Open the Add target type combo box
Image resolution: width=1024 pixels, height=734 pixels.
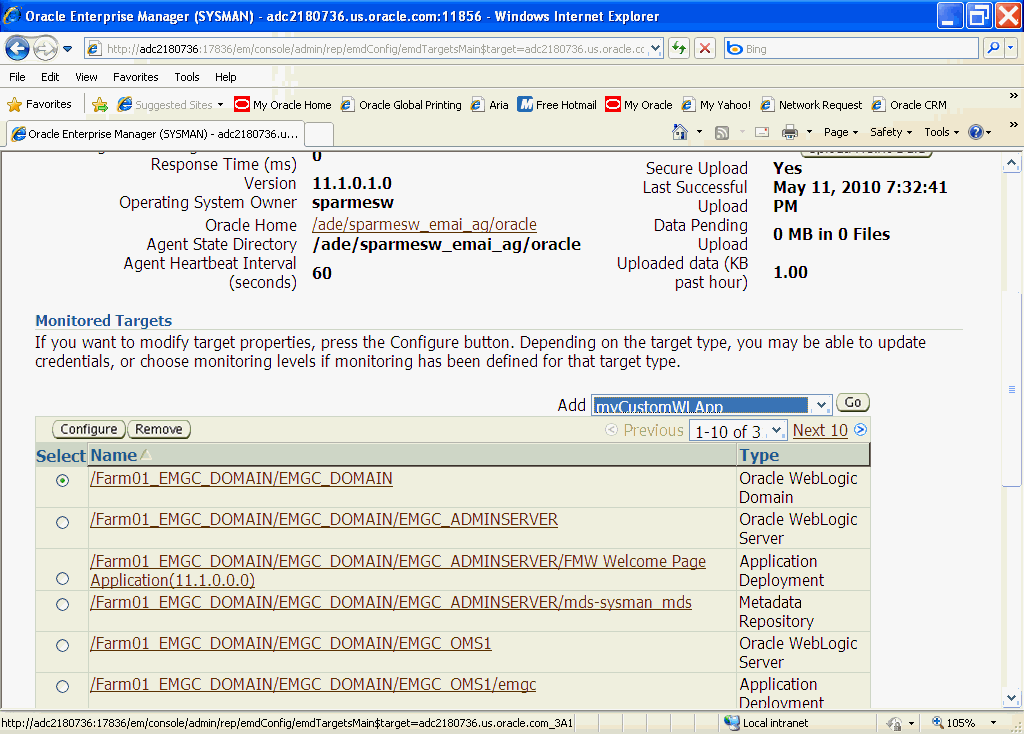click(712, 406)
